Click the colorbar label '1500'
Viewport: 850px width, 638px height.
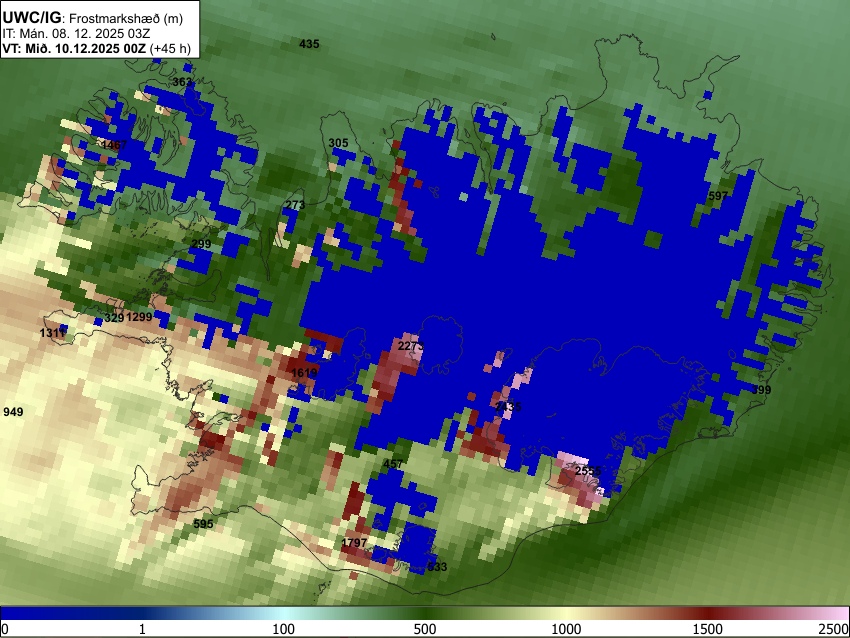click(x=707, y=629)
